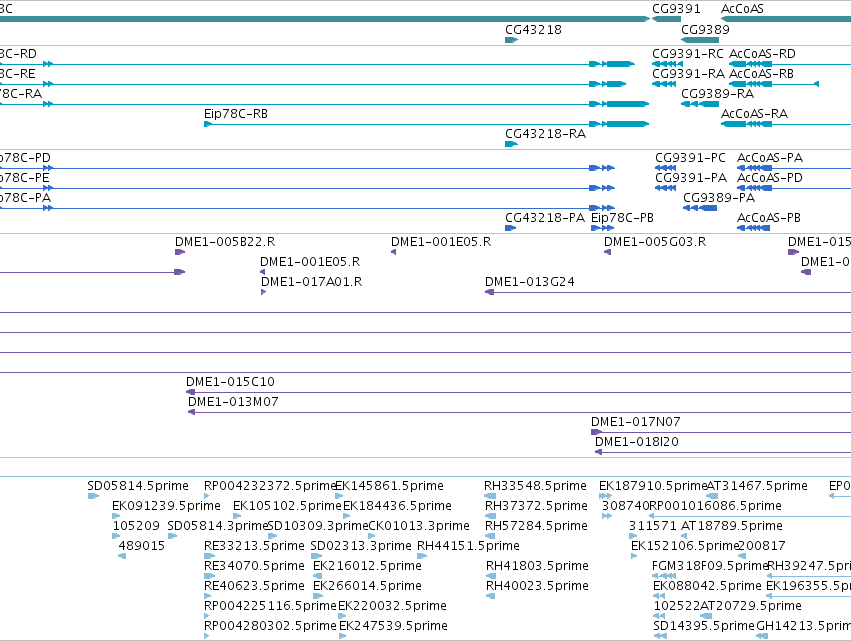Click the AT18789.5prime EST label

click(732, 526)
